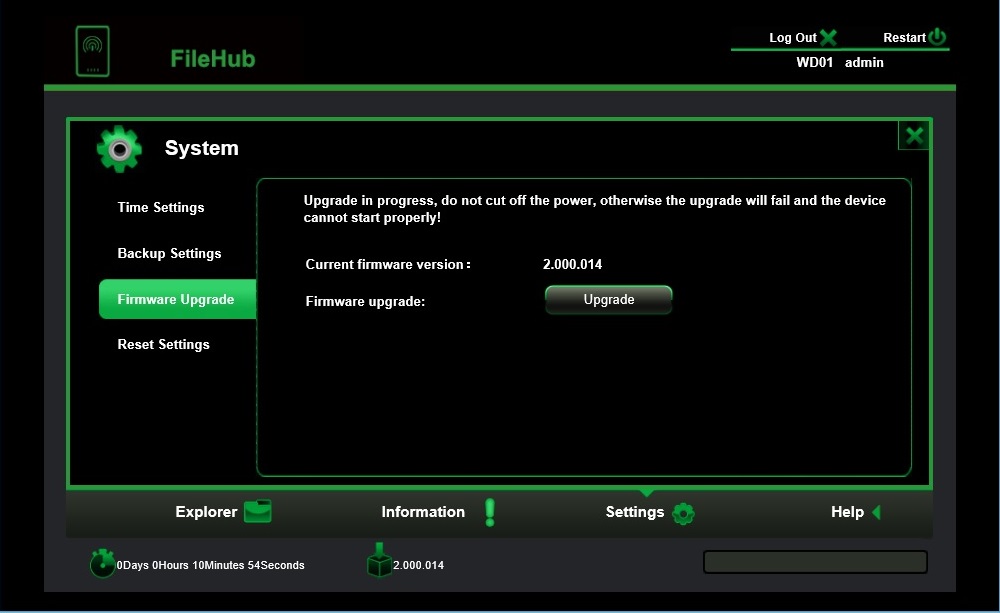Click the FileHub device logo icon
The width and height of the screenshot is (1000, 613).
coord(92,51)
